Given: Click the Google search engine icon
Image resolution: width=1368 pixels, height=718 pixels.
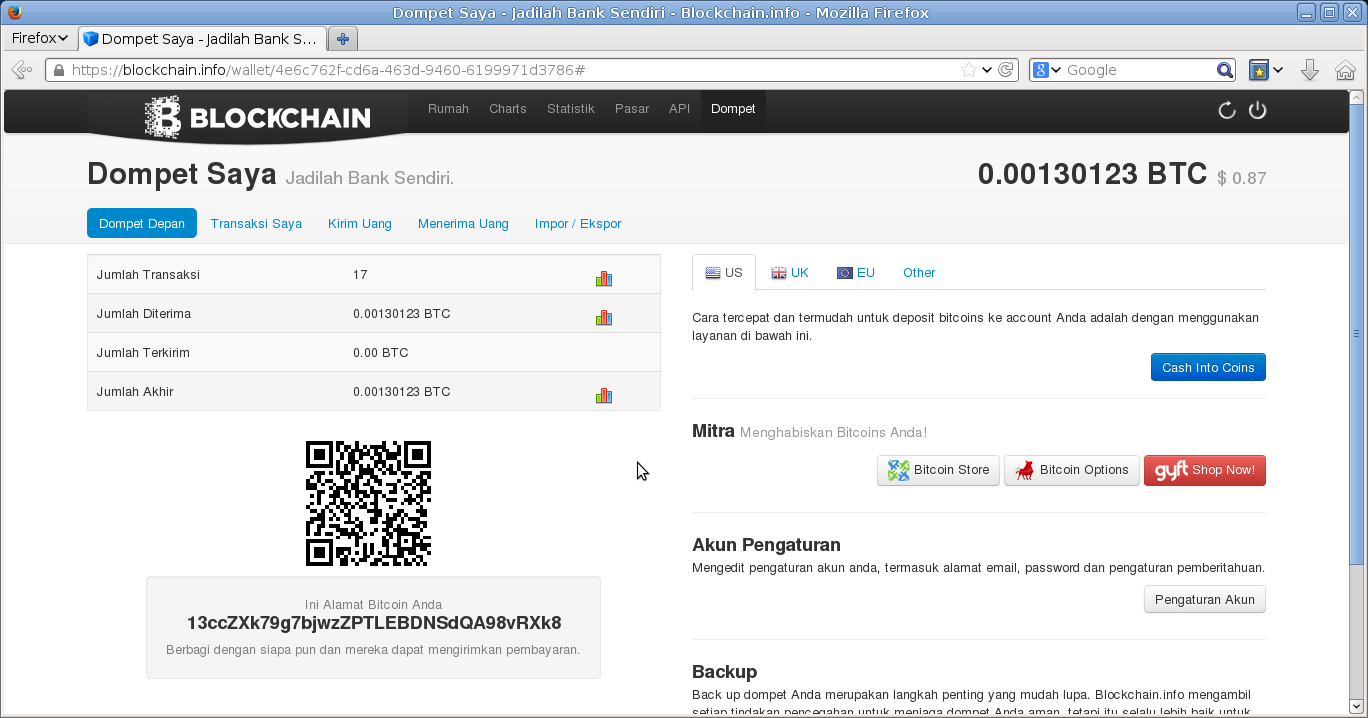Looking at the screenshot, I should (1041, 70).
